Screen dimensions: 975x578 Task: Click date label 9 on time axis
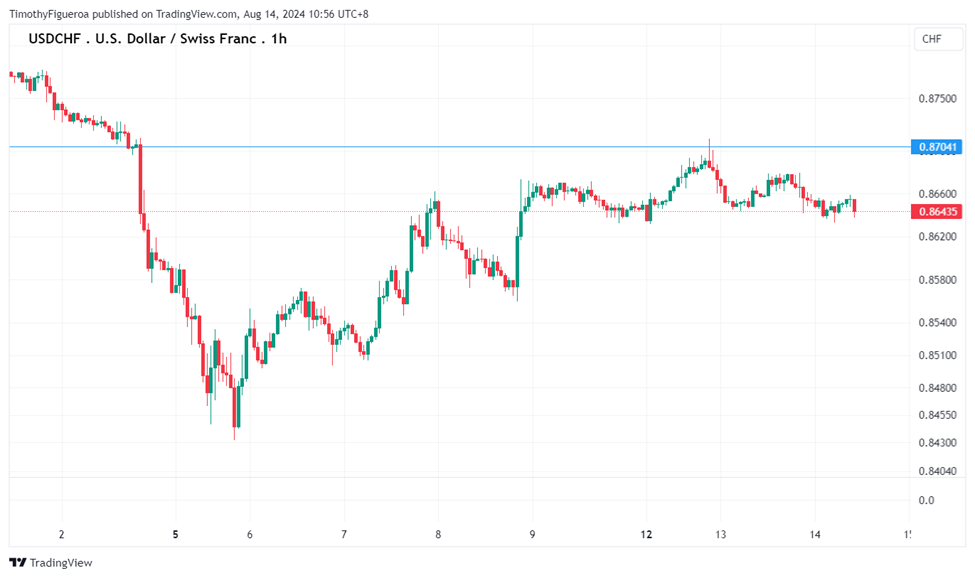pos(533,535)
